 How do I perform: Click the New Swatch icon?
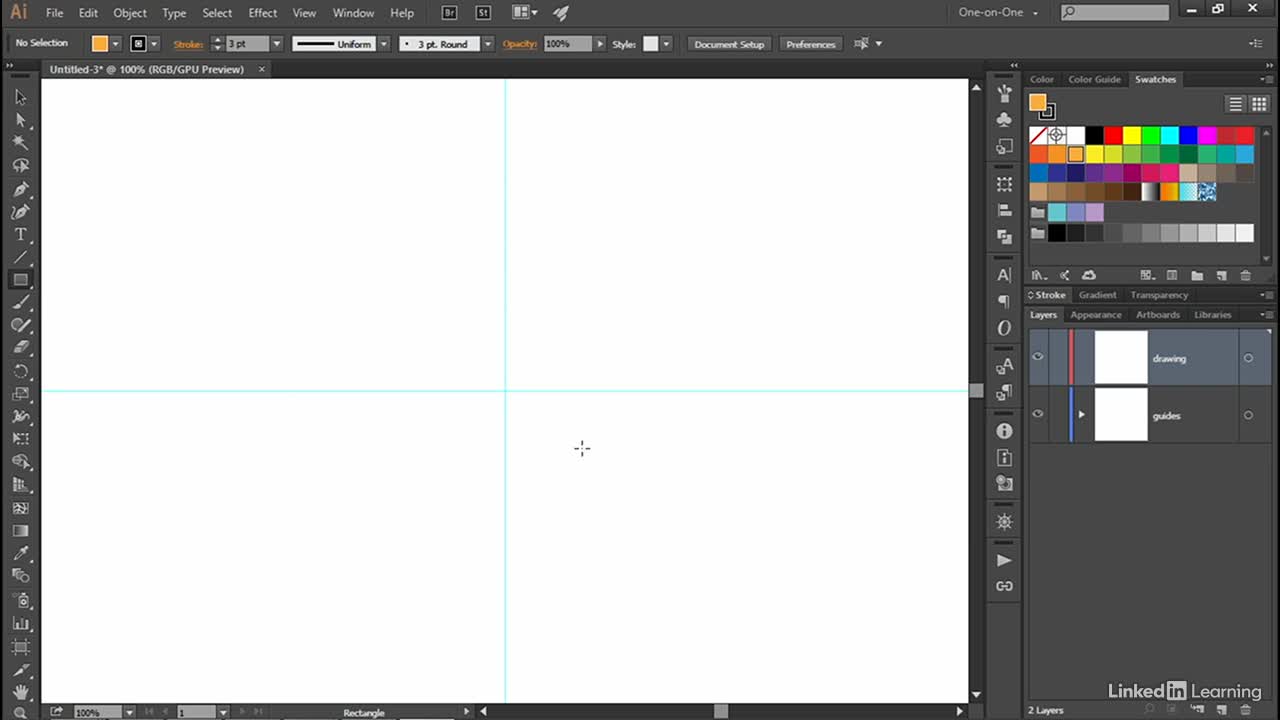click(1221, 275)
